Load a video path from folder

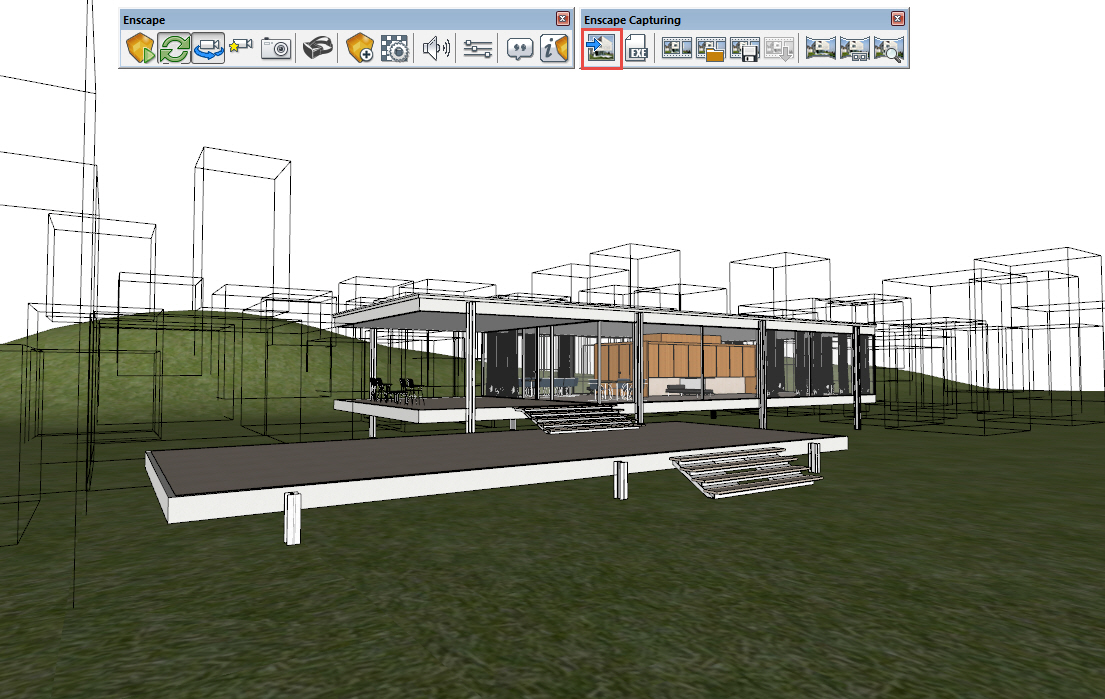(710, 49)
